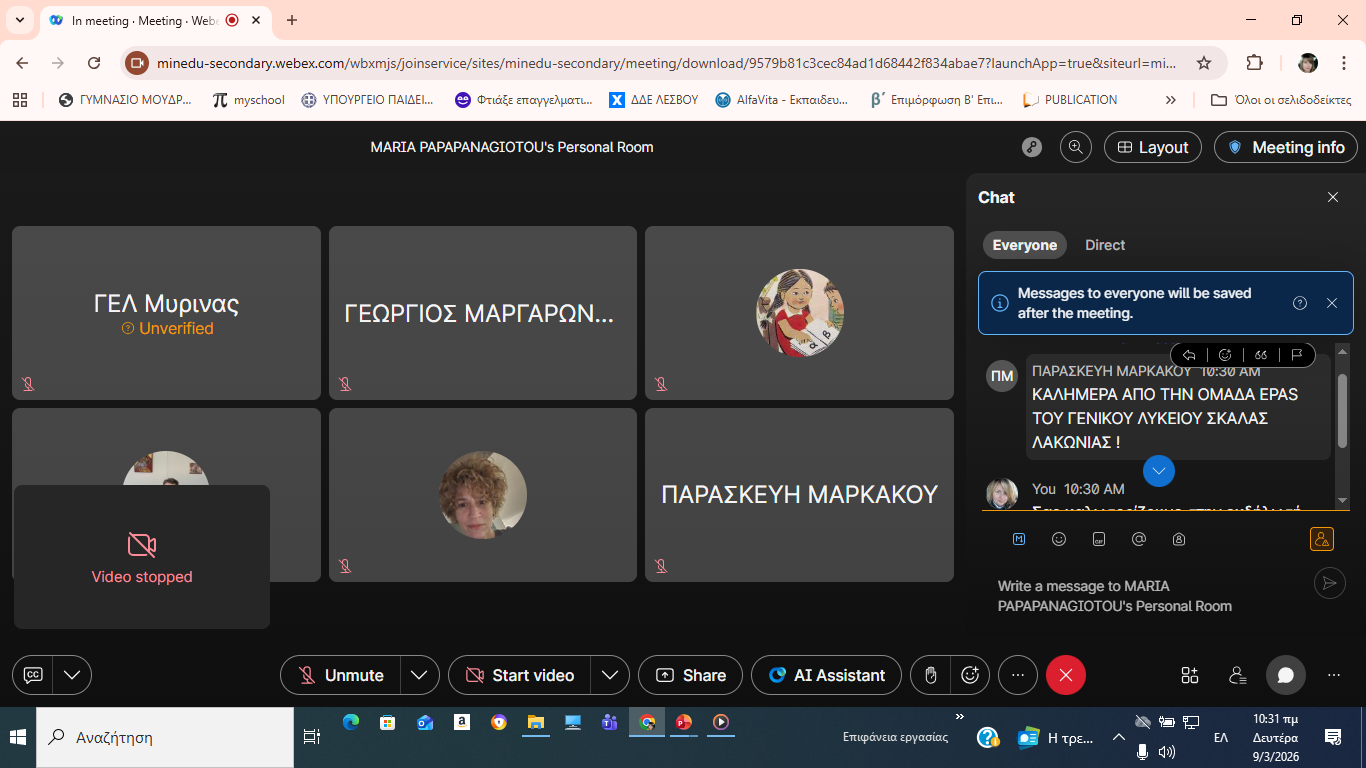This screenshot has height=768, width=1366.
Task: Open the GIF picker in chat
Action: [1099, 539]
